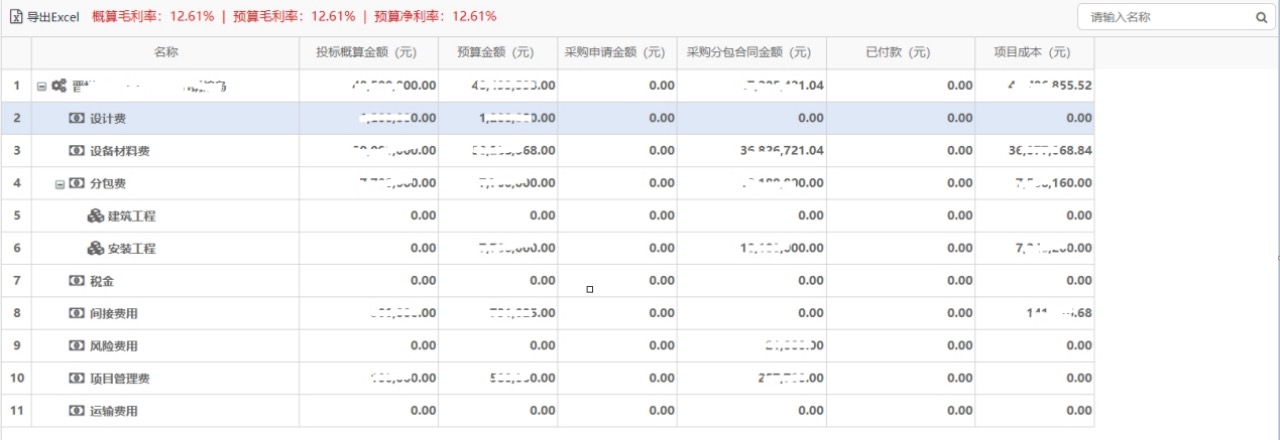This screenshot has height=440, width=1280.
Task: Click the 项目成本 column header
Action: (x=1033, y=52)
